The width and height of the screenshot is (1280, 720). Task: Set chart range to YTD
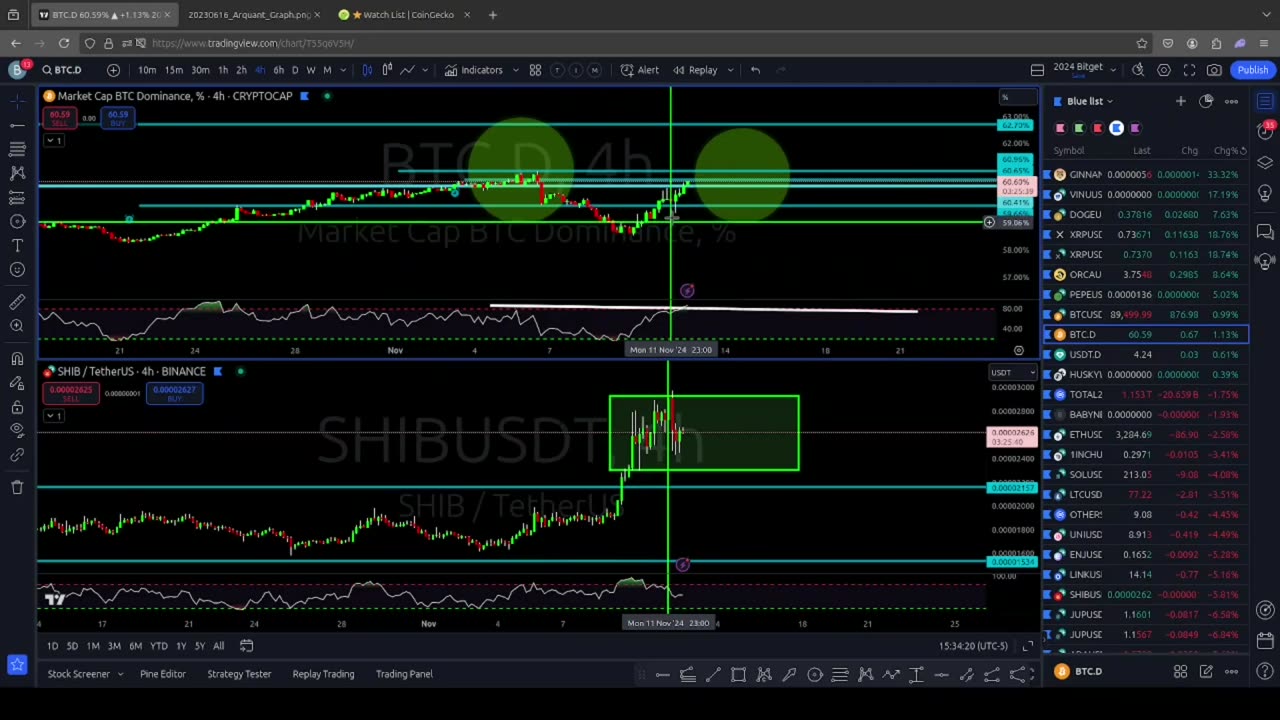coord(158,646)
